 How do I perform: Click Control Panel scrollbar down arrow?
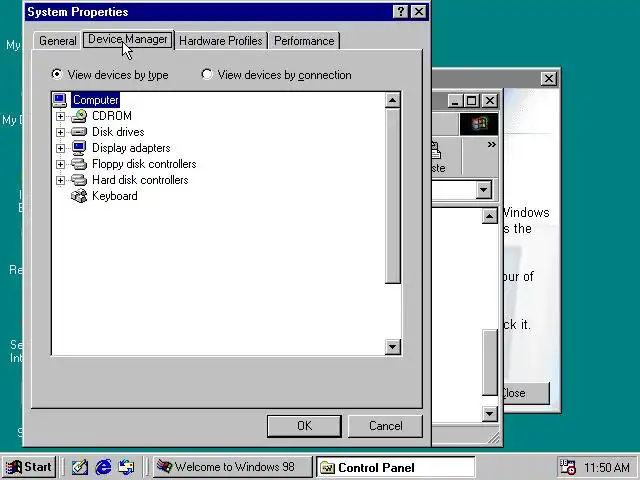pos(490,414)
